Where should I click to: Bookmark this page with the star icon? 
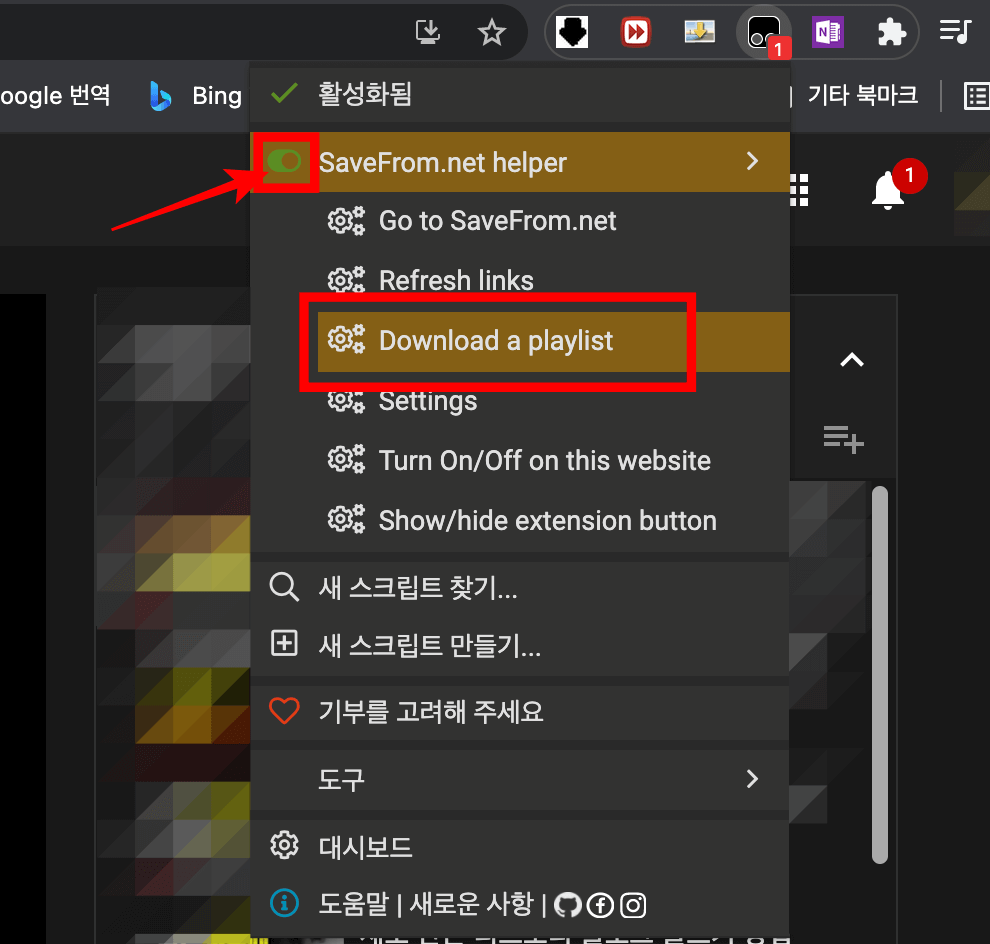[x=491, y=32]
